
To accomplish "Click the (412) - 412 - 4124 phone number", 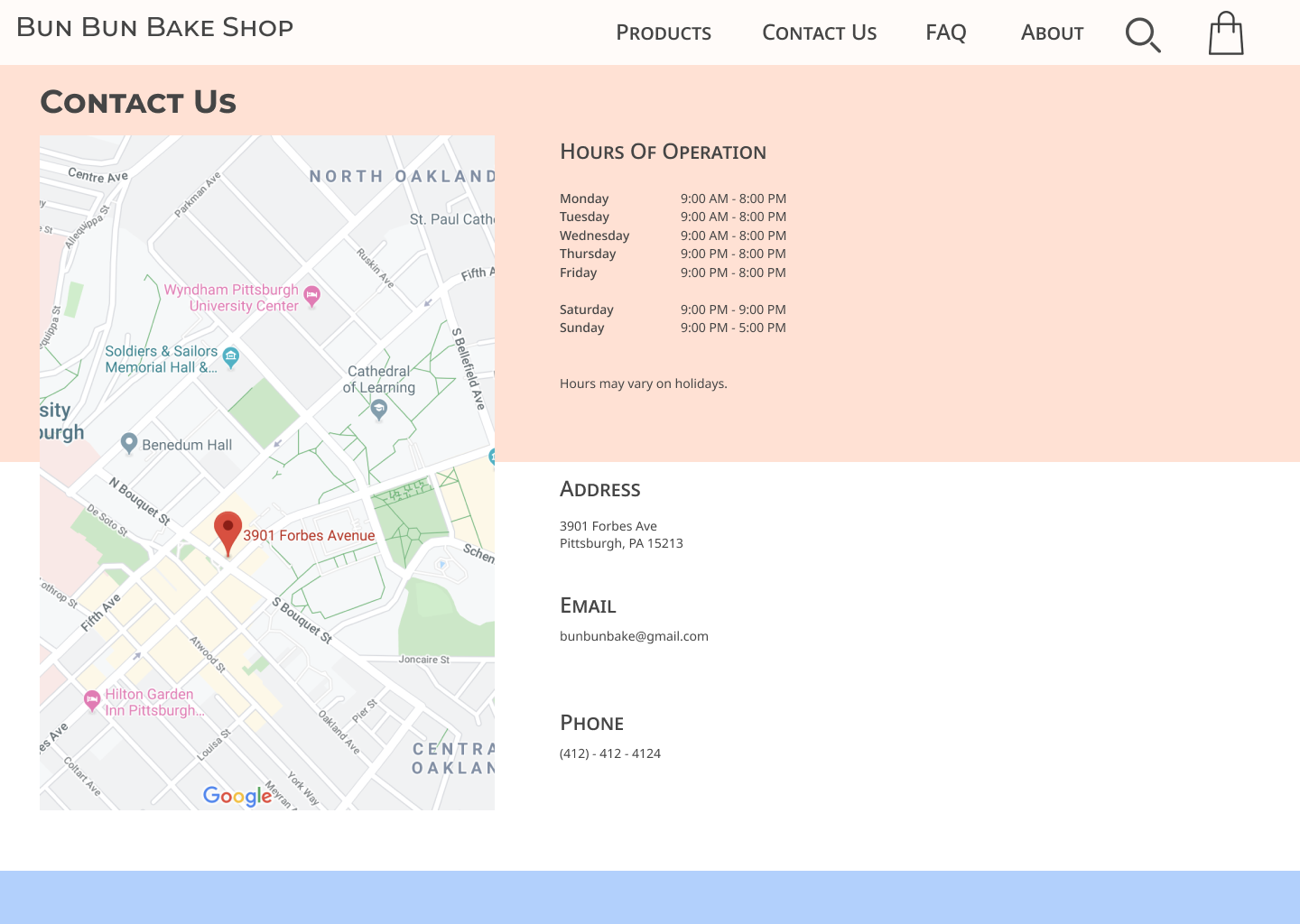I will coord(610,753).
